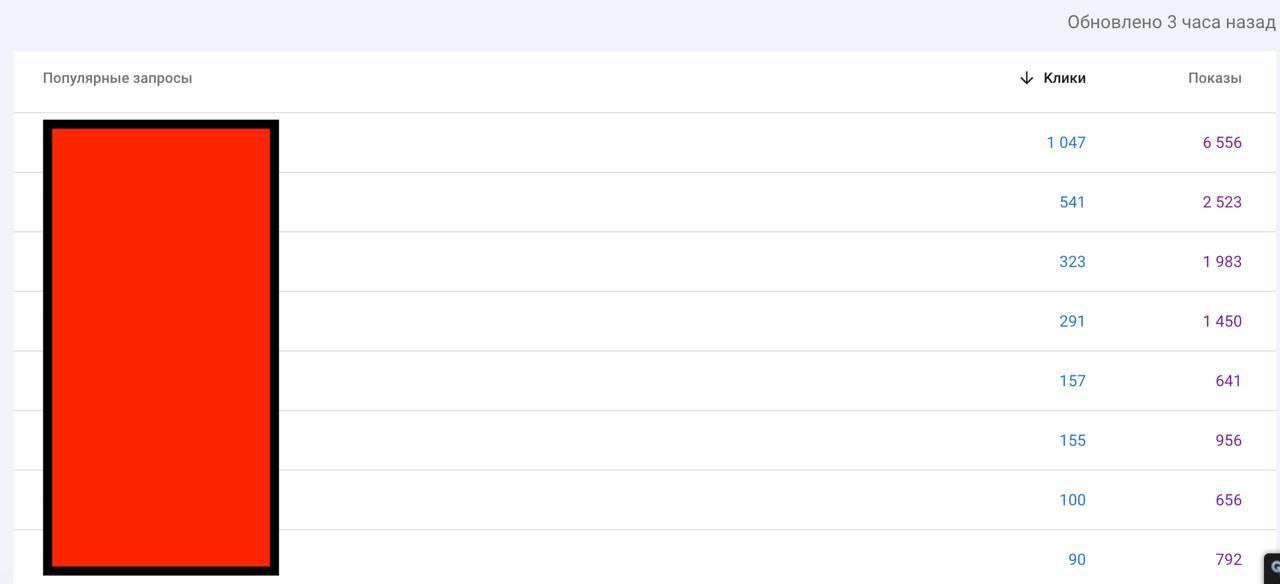Select the 641 impressions value
This screenshot has width=1280, height=584.
point(1228,381)
